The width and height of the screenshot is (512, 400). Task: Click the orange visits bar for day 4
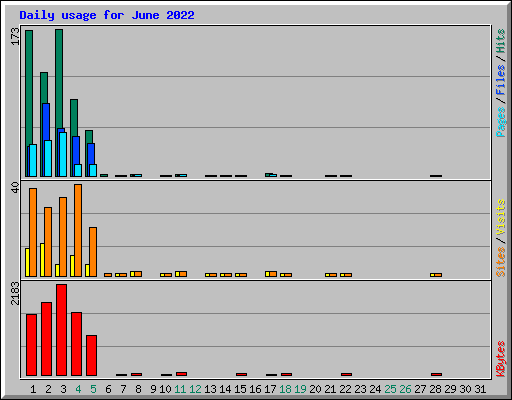click(78, 230)
